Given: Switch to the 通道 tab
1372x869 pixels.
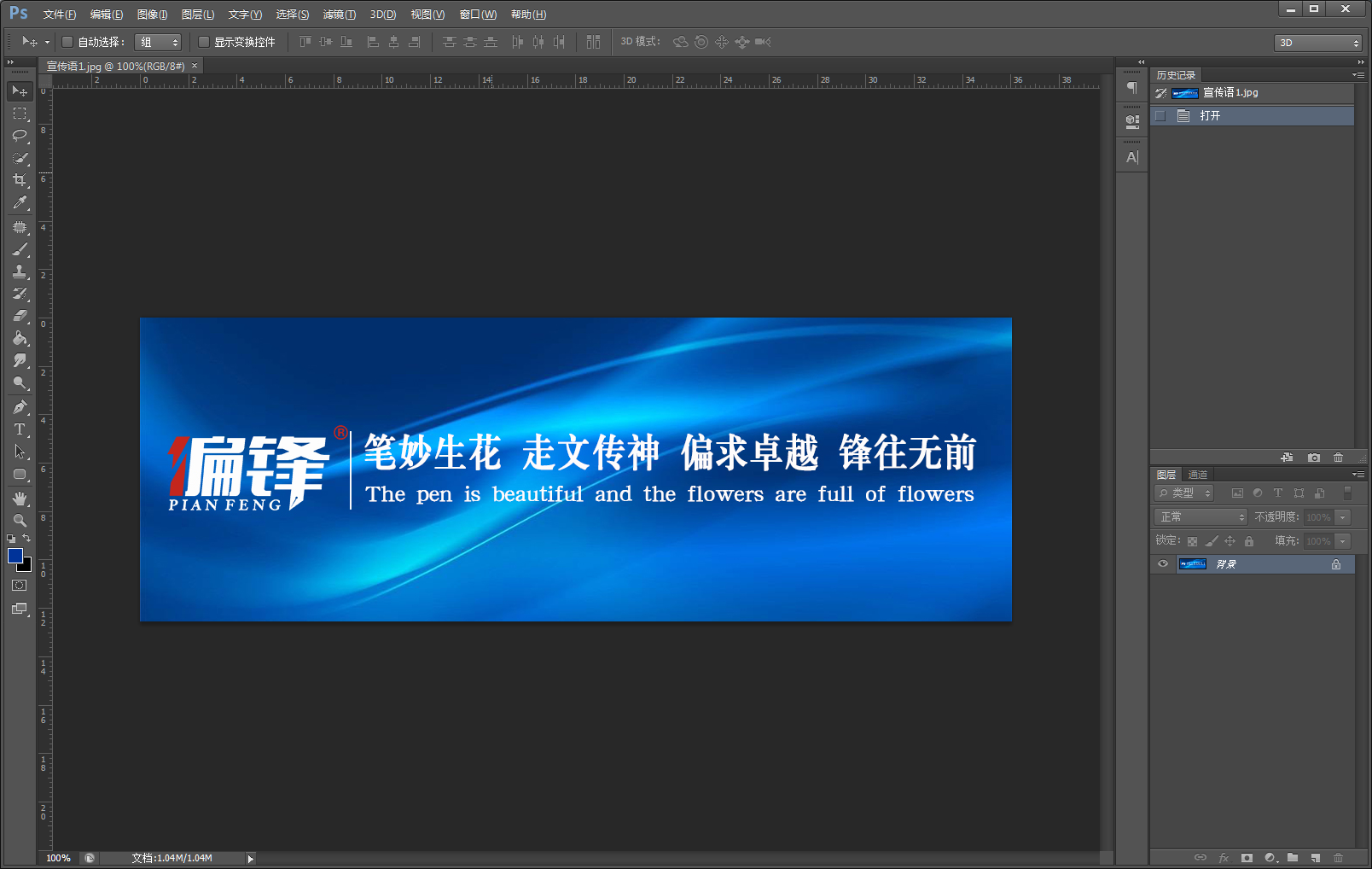Looking at the screenshot, I should (x=1198, y=475).
